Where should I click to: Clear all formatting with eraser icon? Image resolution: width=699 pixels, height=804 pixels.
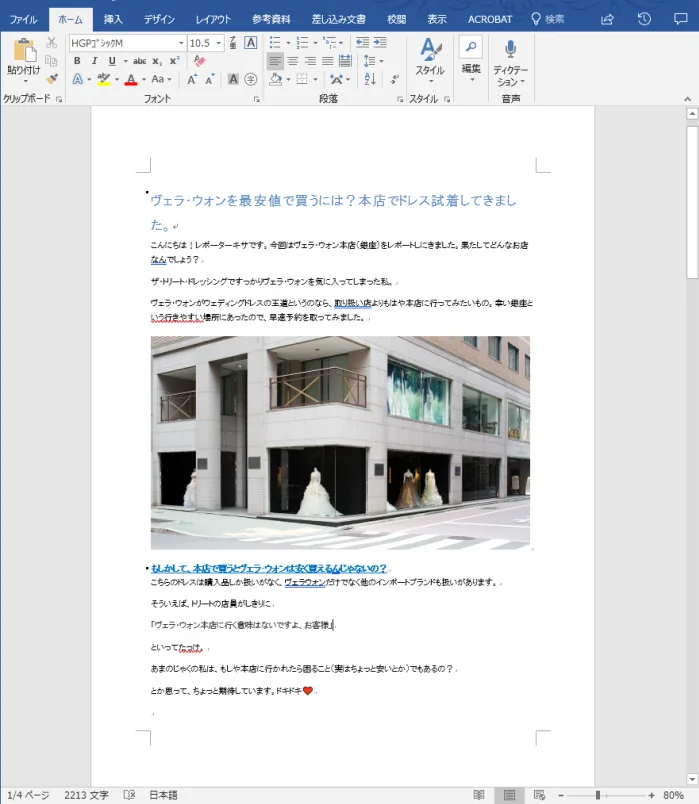pos(199,61)
